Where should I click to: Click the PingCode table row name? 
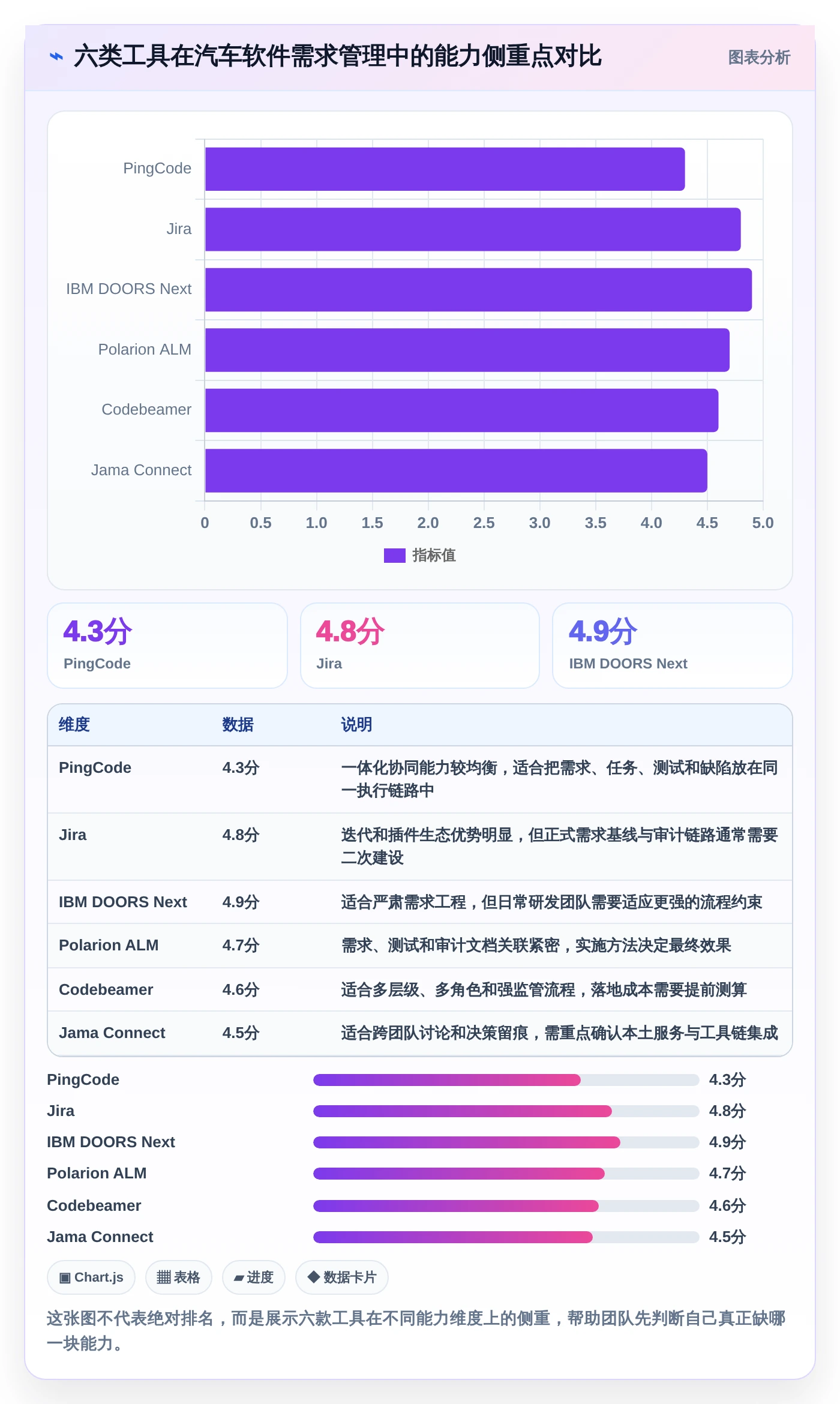[x=95, y=768]
